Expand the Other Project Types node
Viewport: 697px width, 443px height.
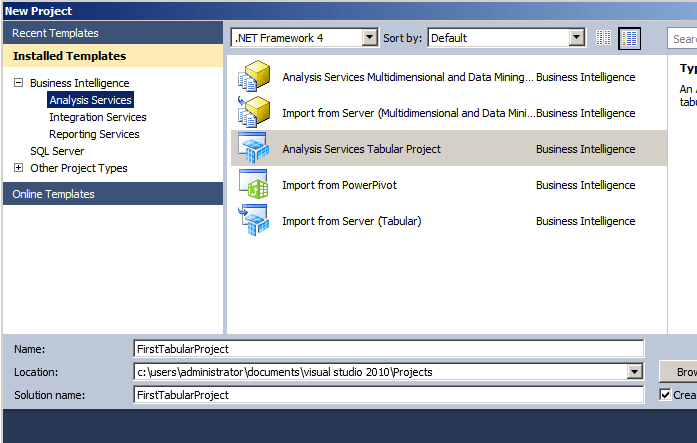pos(18,168)
